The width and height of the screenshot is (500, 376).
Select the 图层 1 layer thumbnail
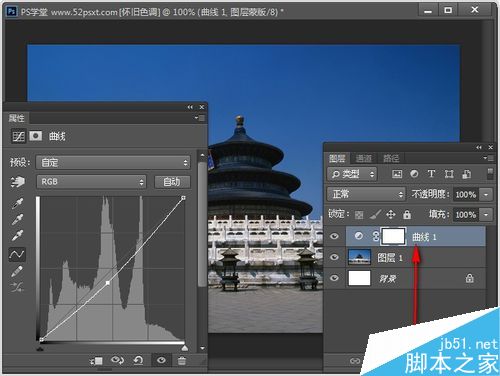click(359, 257)
